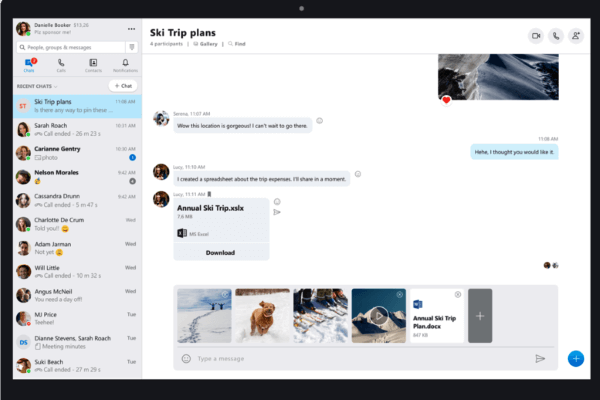Click the blue plus add button
This screenshot has height=400, width=600.
[576, 359]
